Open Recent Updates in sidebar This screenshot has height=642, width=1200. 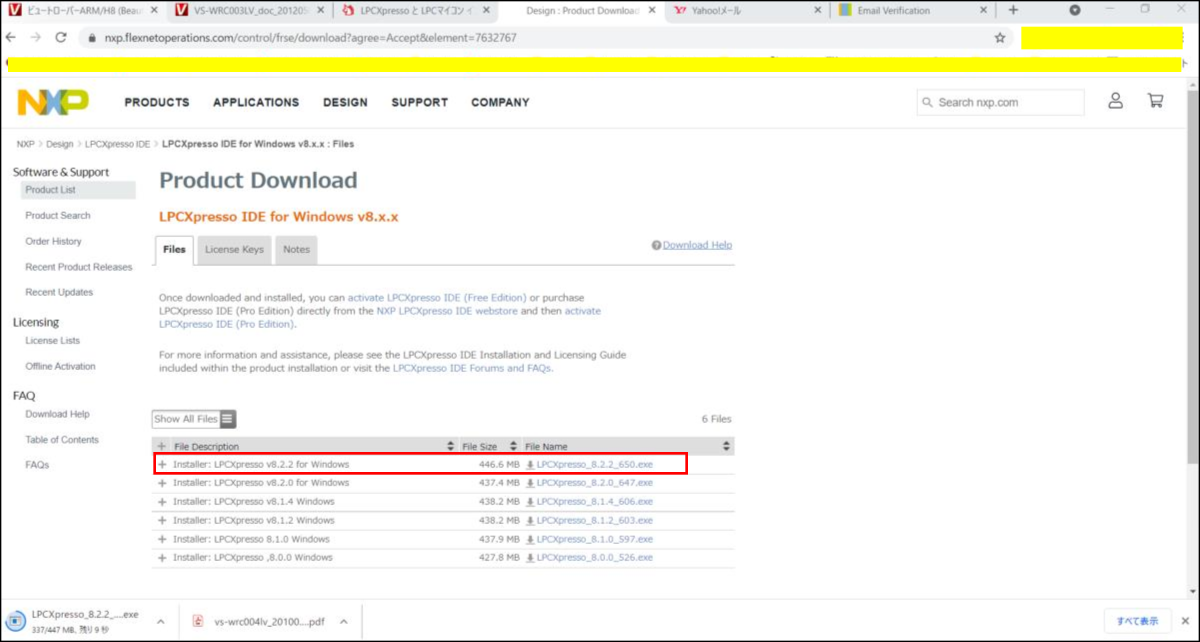tap(59, 292)
